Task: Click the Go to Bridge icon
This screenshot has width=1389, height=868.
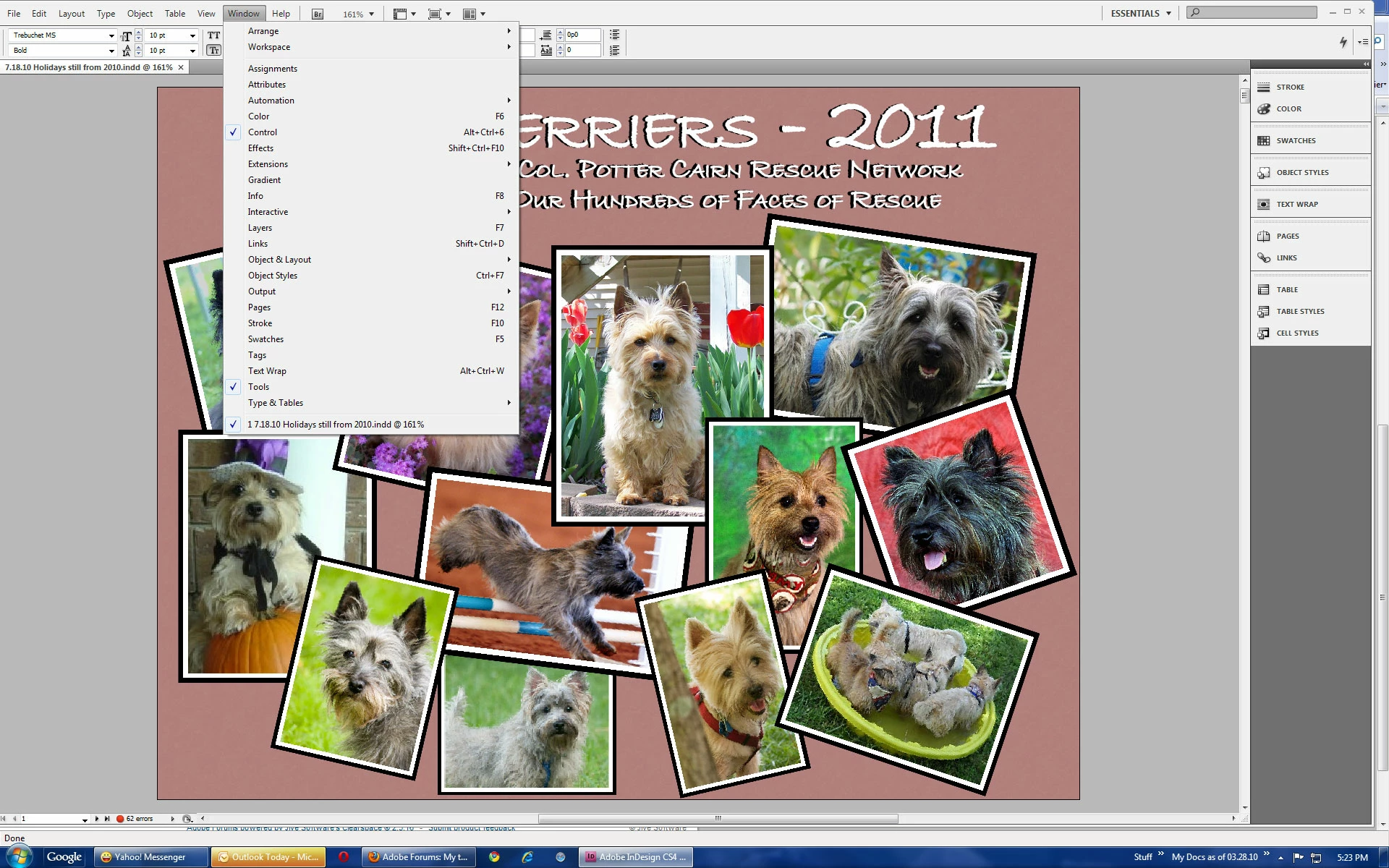Action: coord(317,14)
